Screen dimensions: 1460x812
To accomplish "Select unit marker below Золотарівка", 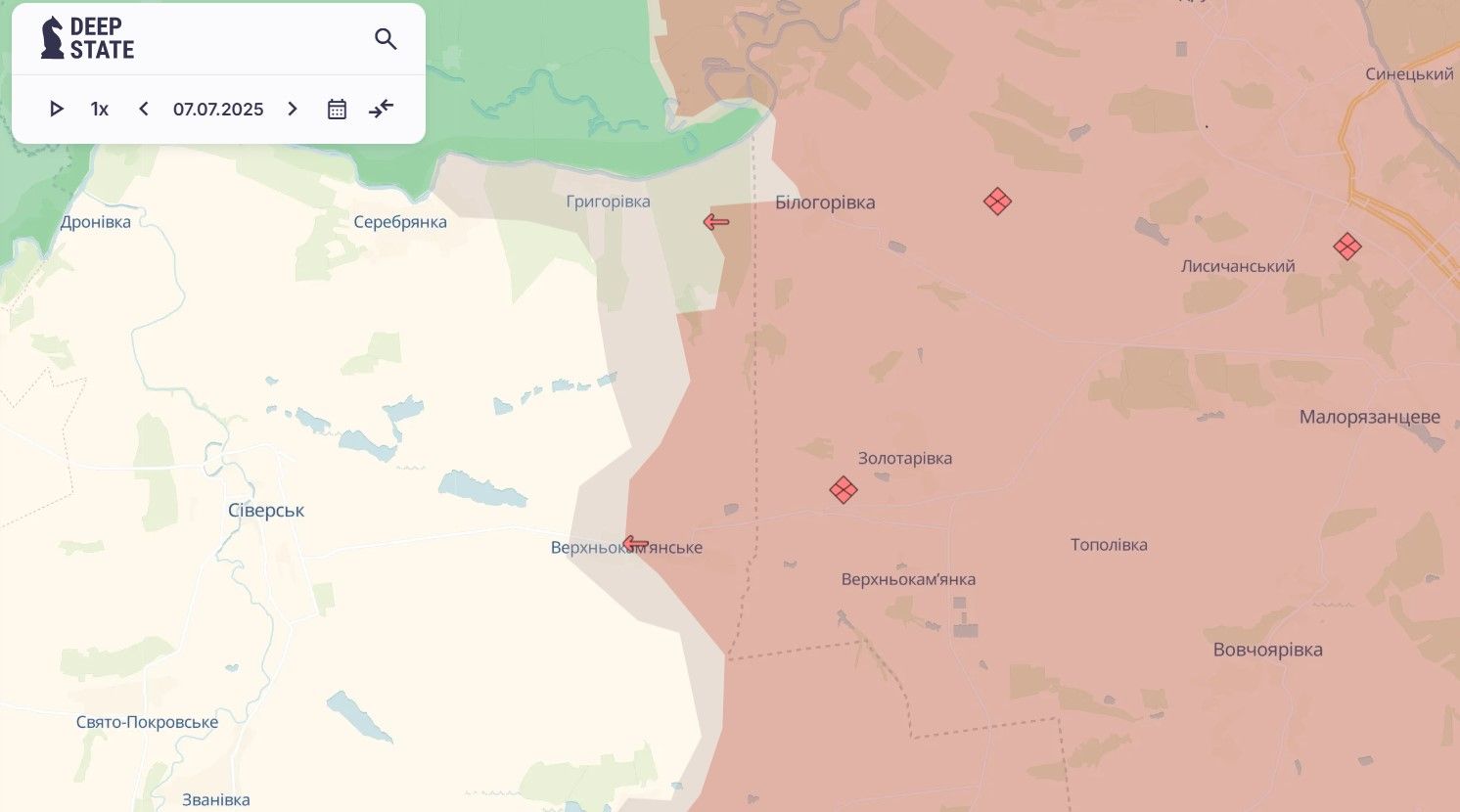I will [x=844, y=489].
